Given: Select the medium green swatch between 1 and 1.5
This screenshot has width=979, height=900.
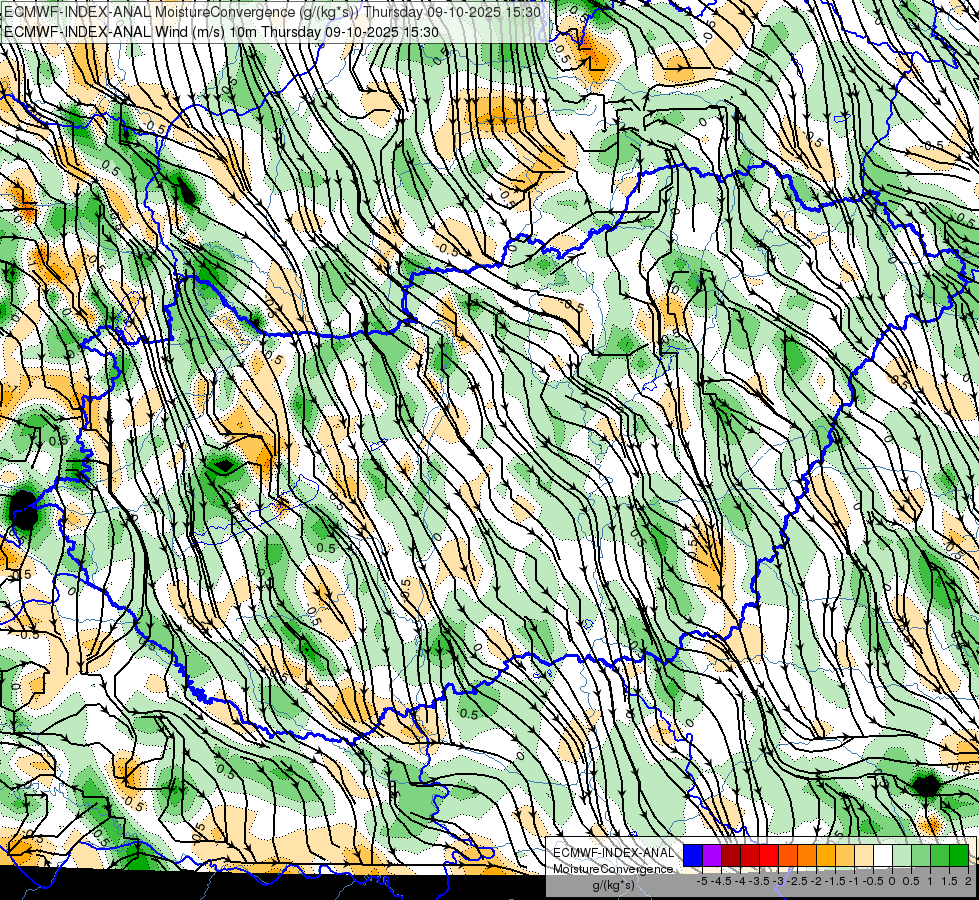Looking at the screenshot, I should (940, 855).
